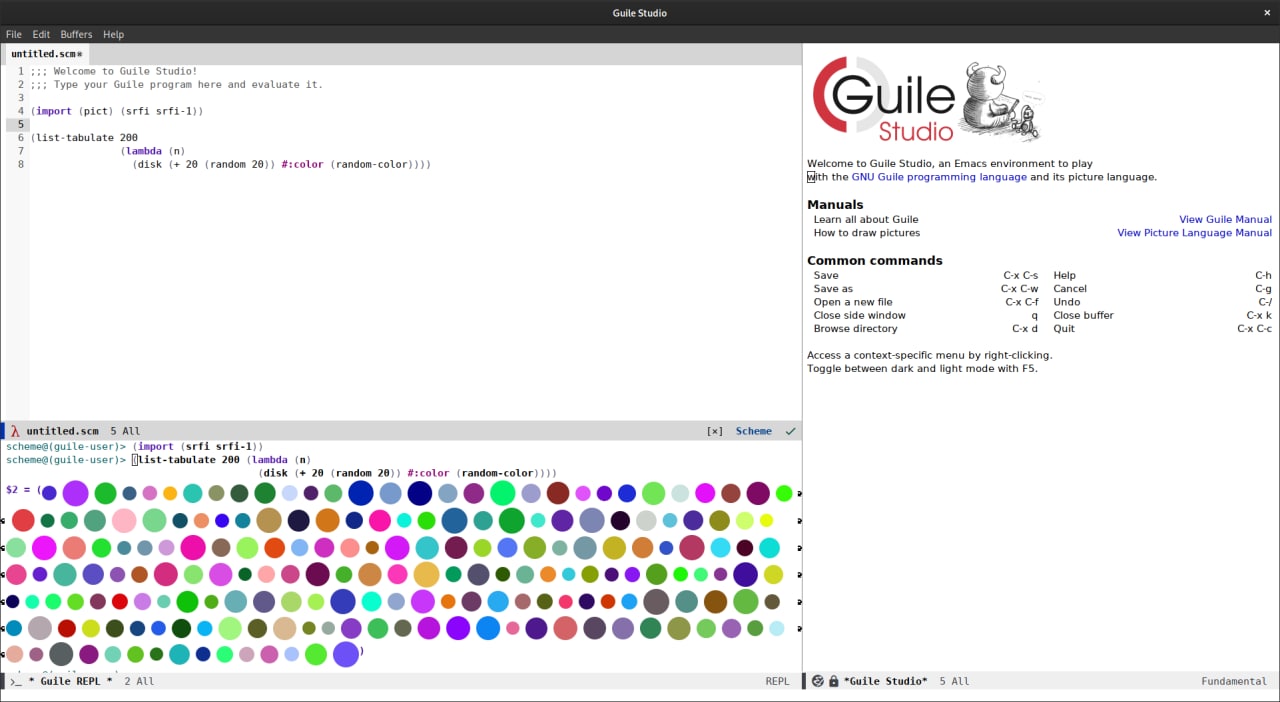Screen dimensions: 1280x702
Task: Click the green checkmark status icon
Action: click(791, 431)
